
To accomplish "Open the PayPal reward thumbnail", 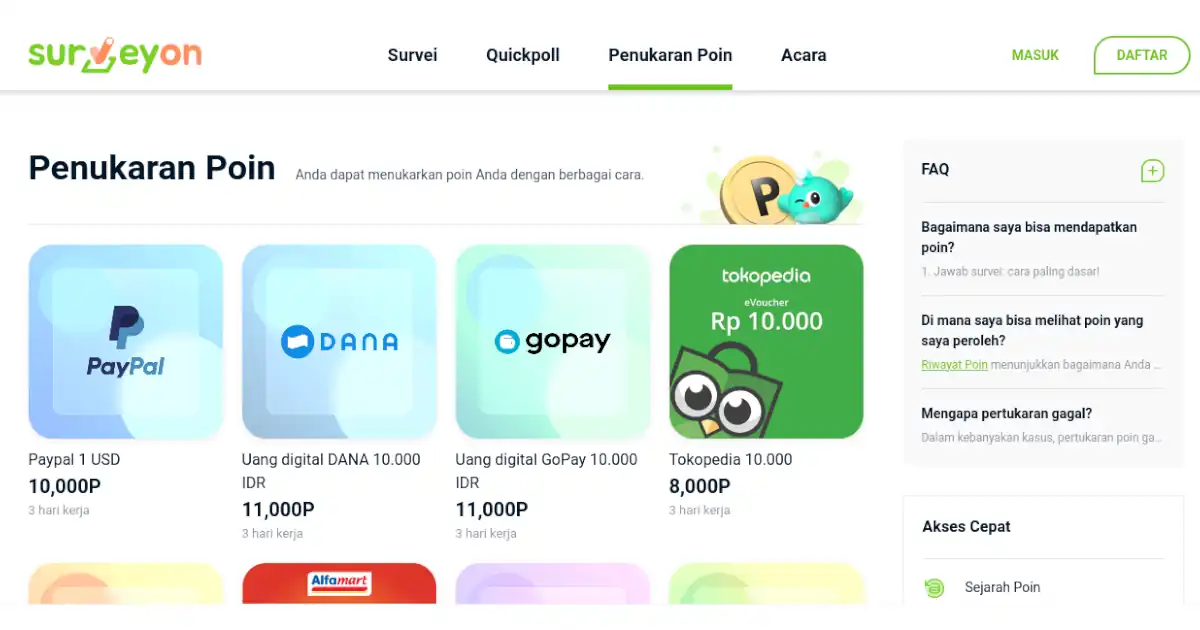I will pos(126,342).
